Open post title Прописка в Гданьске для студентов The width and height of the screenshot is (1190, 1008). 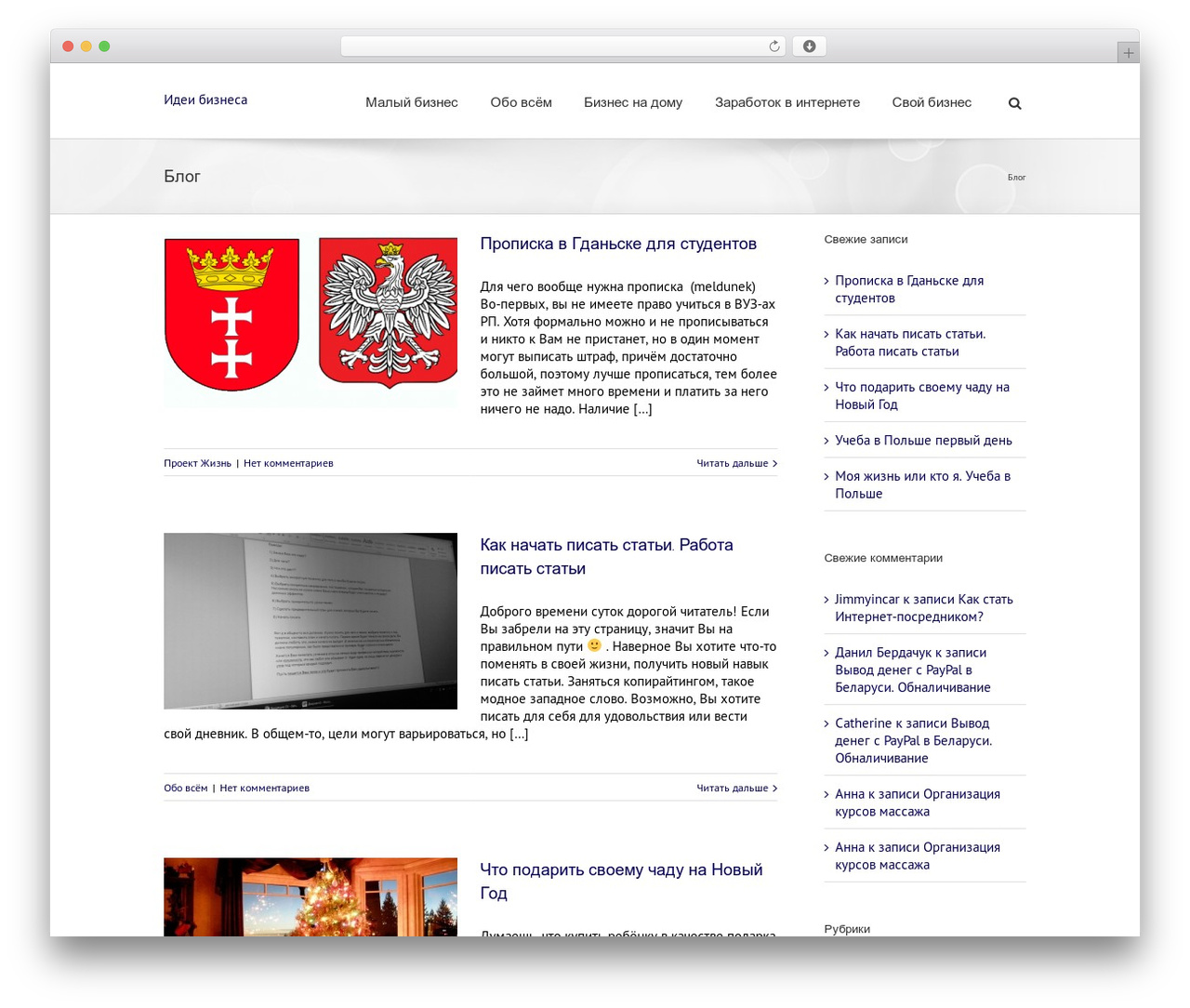point(618,244)
